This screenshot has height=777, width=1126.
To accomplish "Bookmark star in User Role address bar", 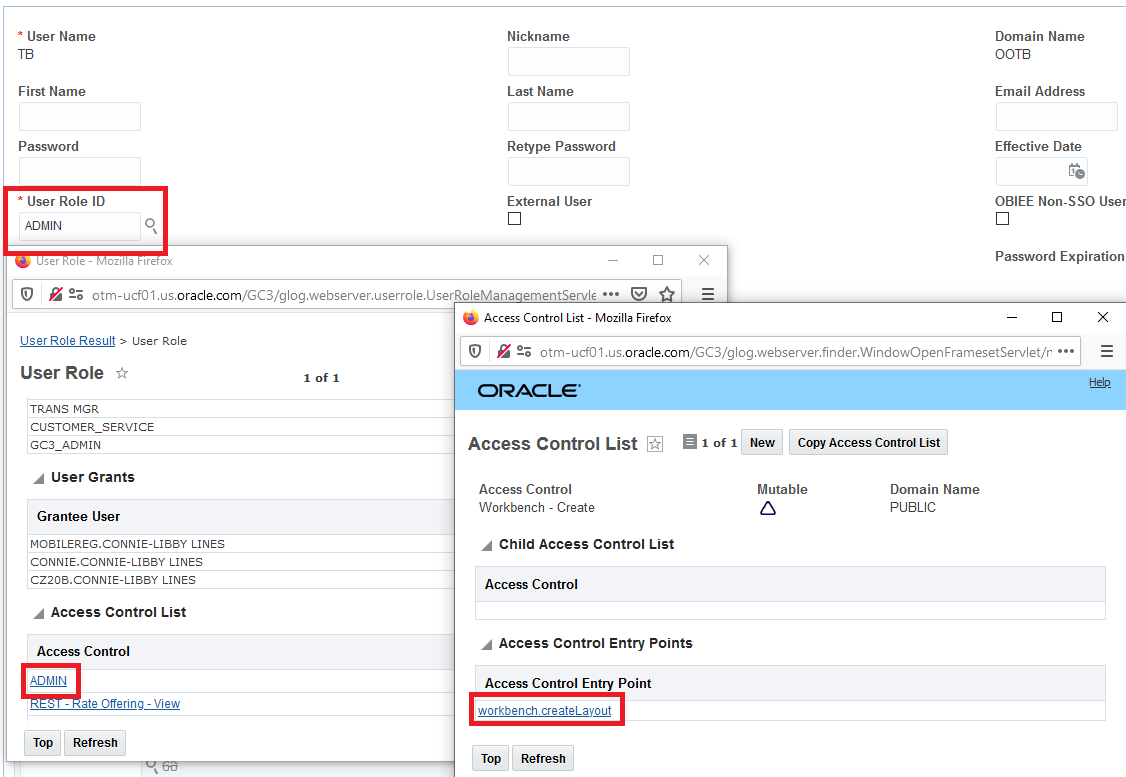I will pyautogui.click(x=667, y=294).
